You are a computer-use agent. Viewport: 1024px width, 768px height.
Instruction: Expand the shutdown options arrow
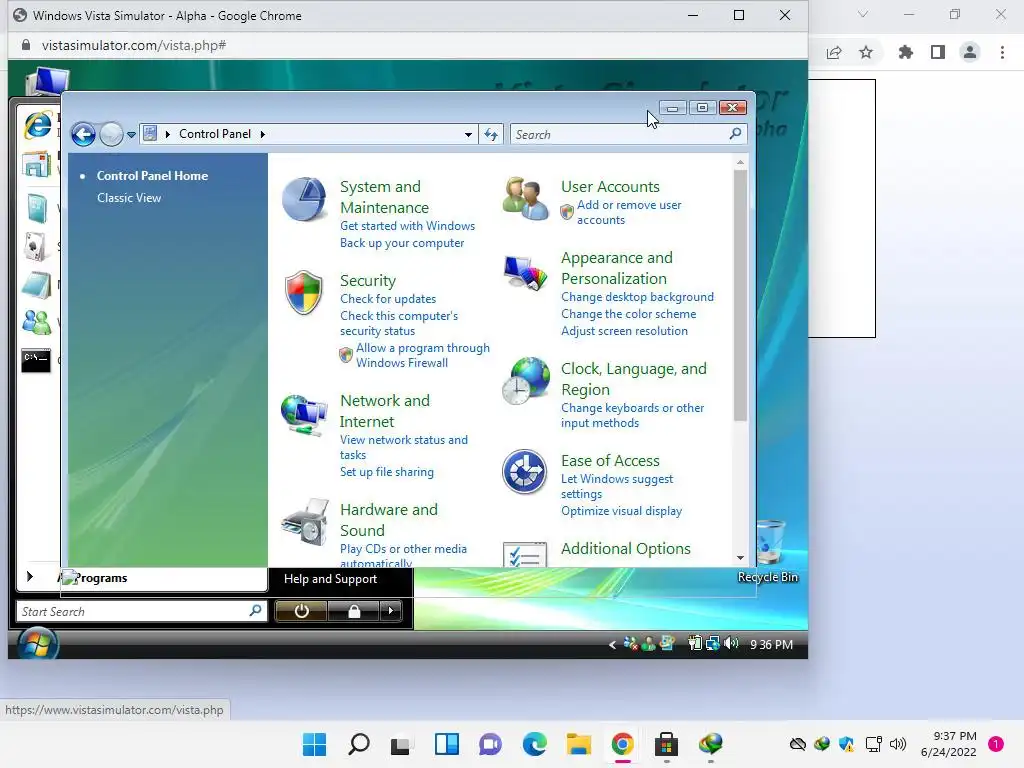pos(391,611)
